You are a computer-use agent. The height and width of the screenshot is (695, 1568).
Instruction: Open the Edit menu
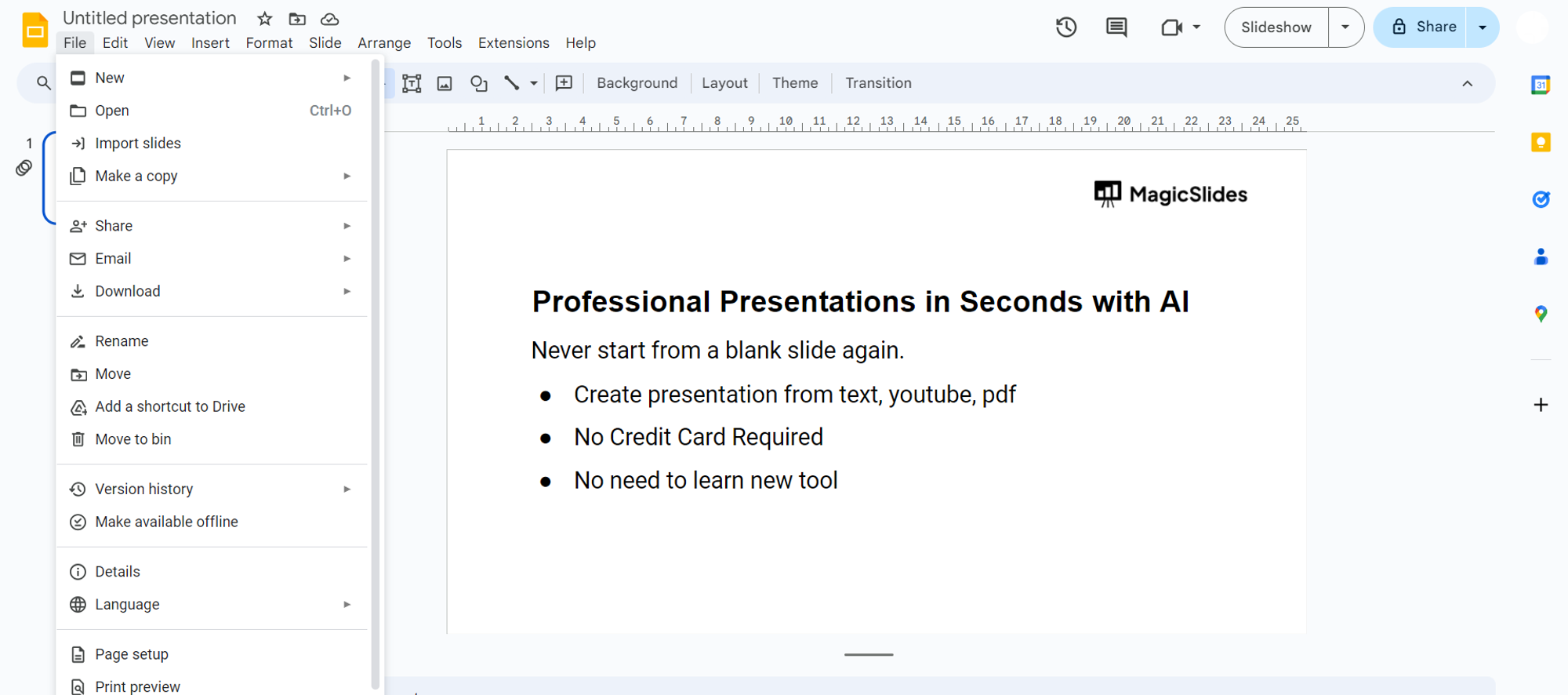[x=115, y=43]
